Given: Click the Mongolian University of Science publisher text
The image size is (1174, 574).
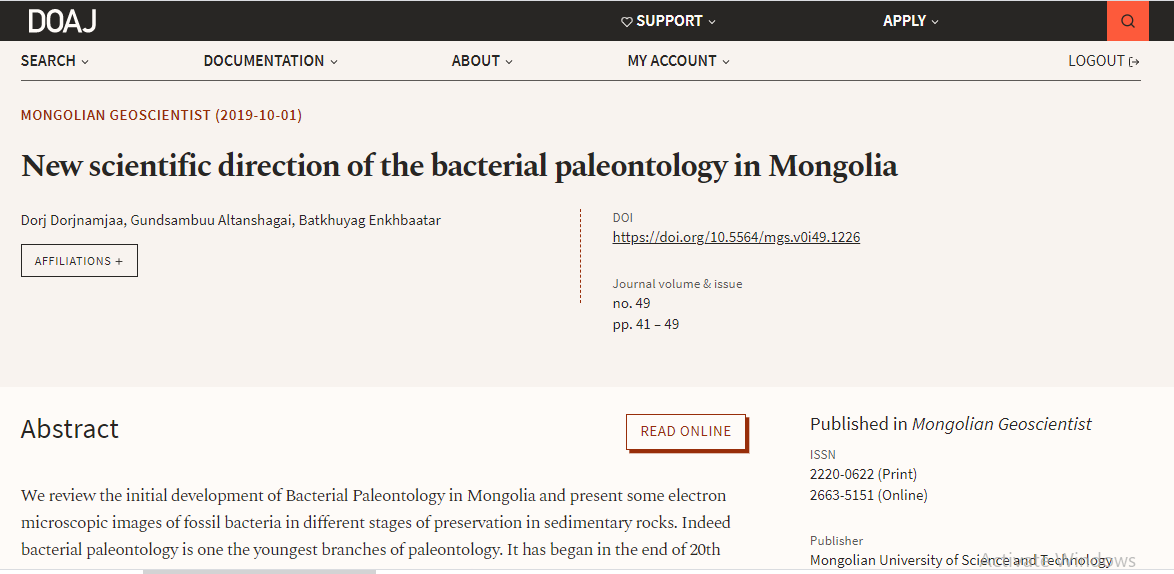Looking at the screenshot, I should [961, 560].
